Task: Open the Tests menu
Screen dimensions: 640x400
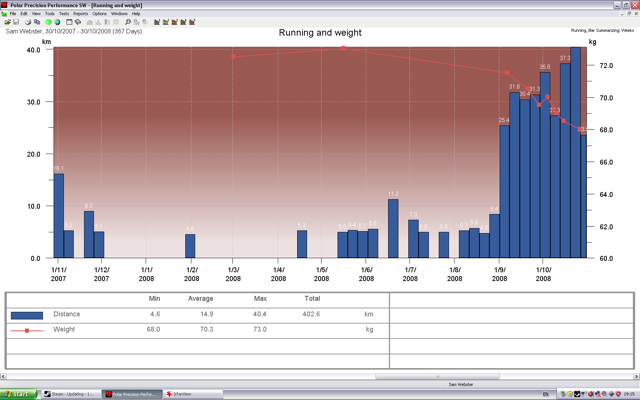Action: click(63, 13)
